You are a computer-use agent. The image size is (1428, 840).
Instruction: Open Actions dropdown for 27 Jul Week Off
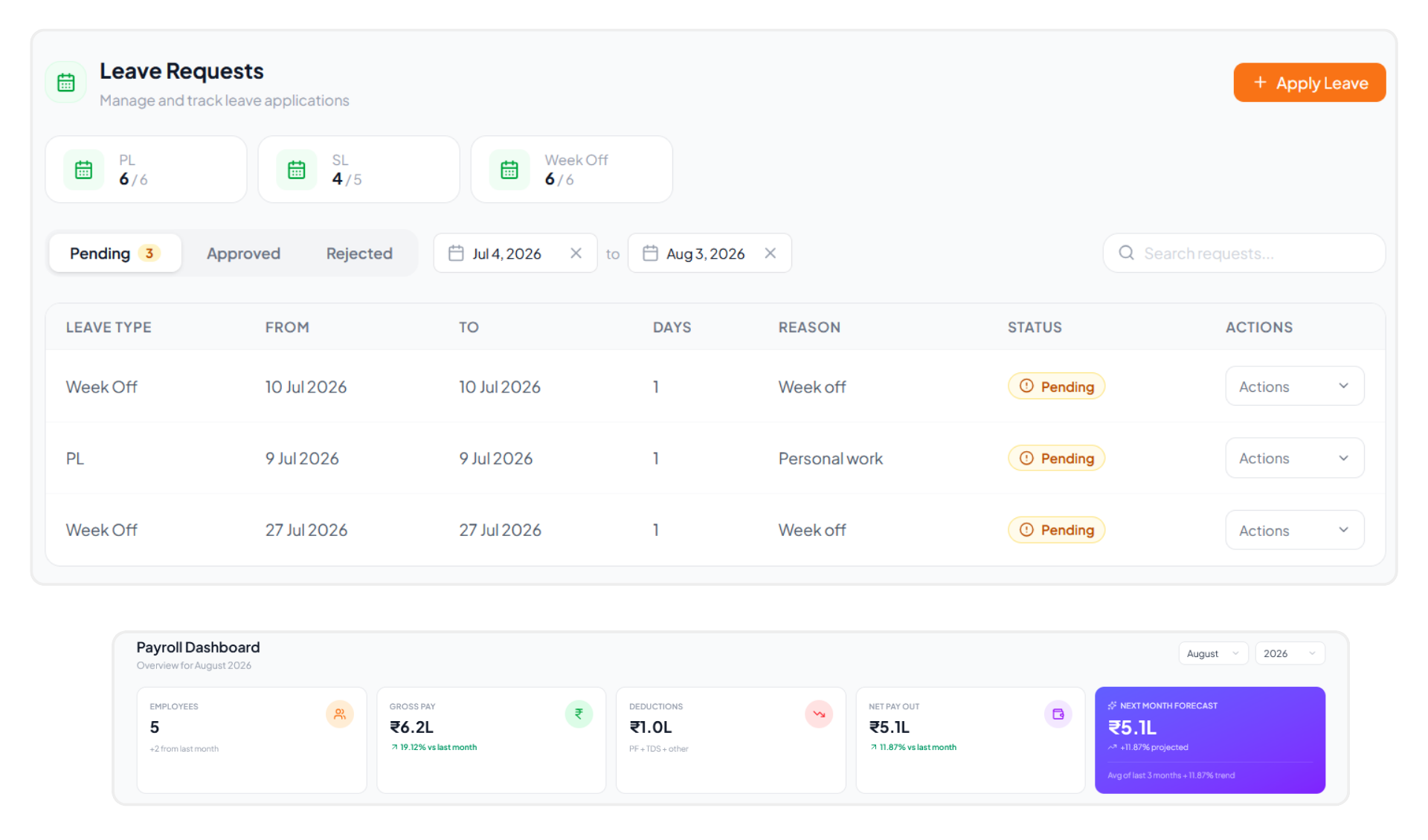point(1294,530)
